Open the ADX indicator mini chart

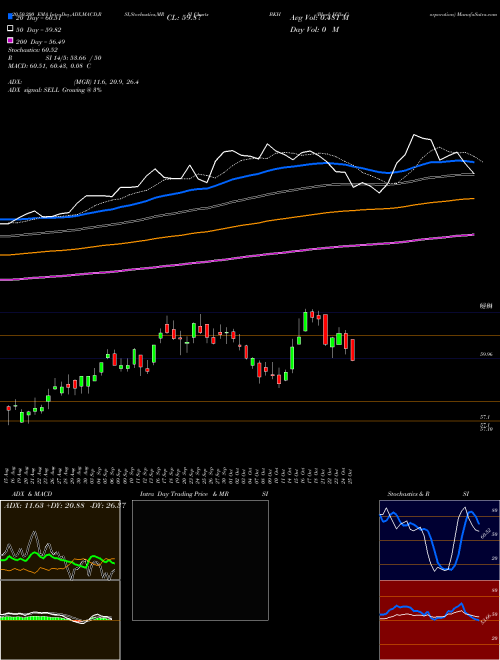60,540
